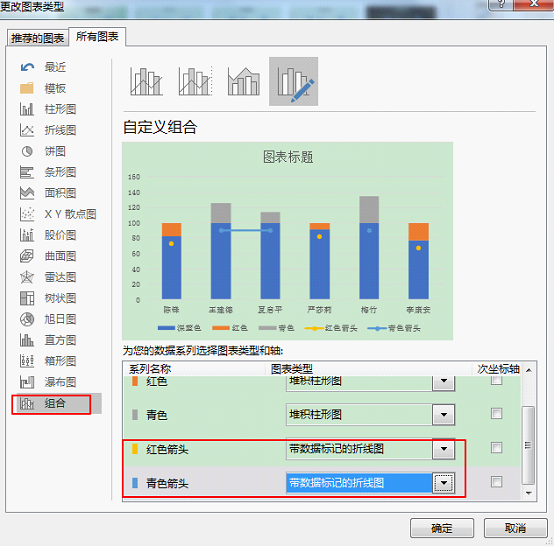Choose the Pie chart (饼图) category
Image resolution: width=554 pixels, height=546 pixels.
click(42, 151)
